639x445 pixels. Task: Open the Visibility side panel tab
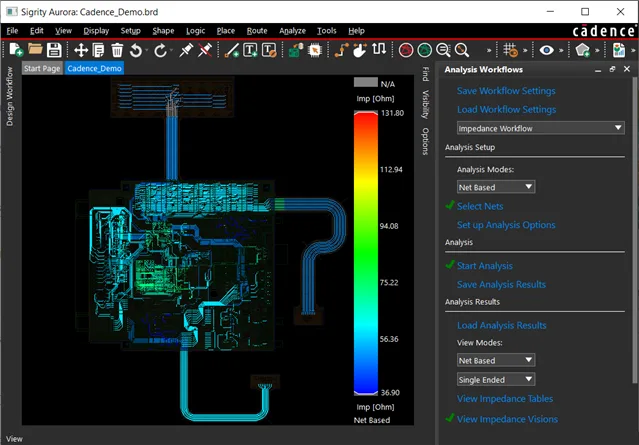pyautogui.click(x=425, y=104)
